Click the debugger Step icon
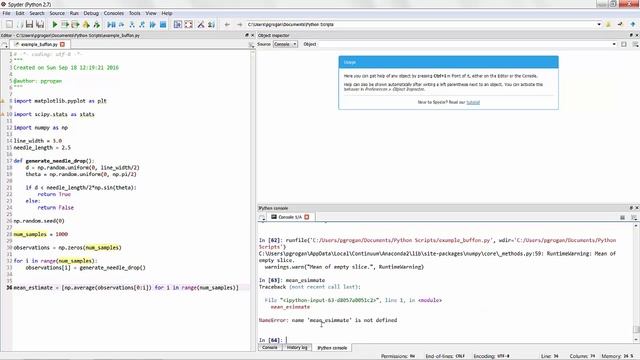The height and width of the screenshot is (360, 640). (121, 24)
